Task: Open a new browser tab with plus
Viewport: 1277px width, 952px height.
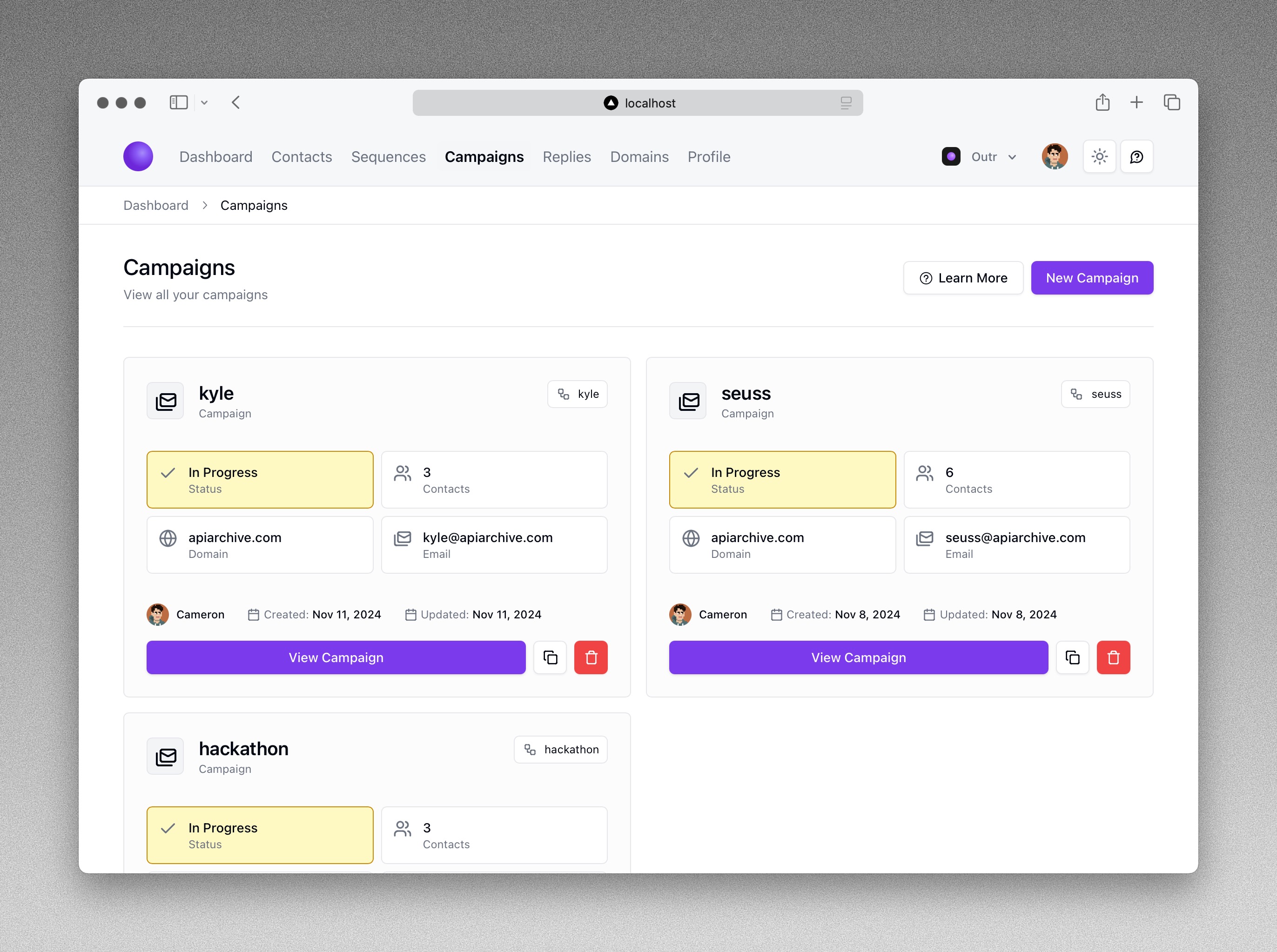Action: coord(1136,102)
